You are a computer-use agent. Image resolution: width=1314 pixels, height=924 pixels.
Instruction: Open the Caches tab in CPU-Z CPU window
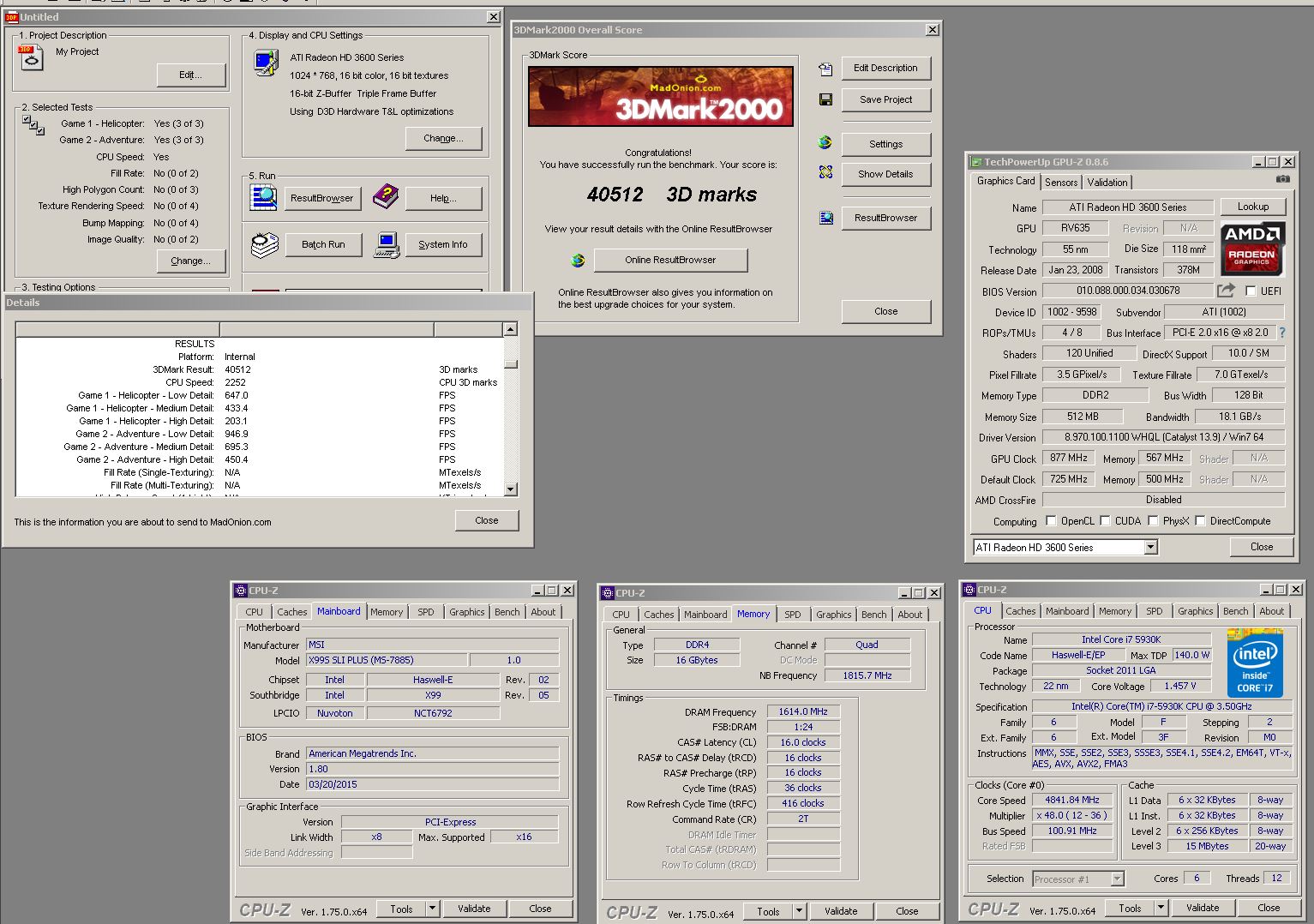coord(1020,611)
